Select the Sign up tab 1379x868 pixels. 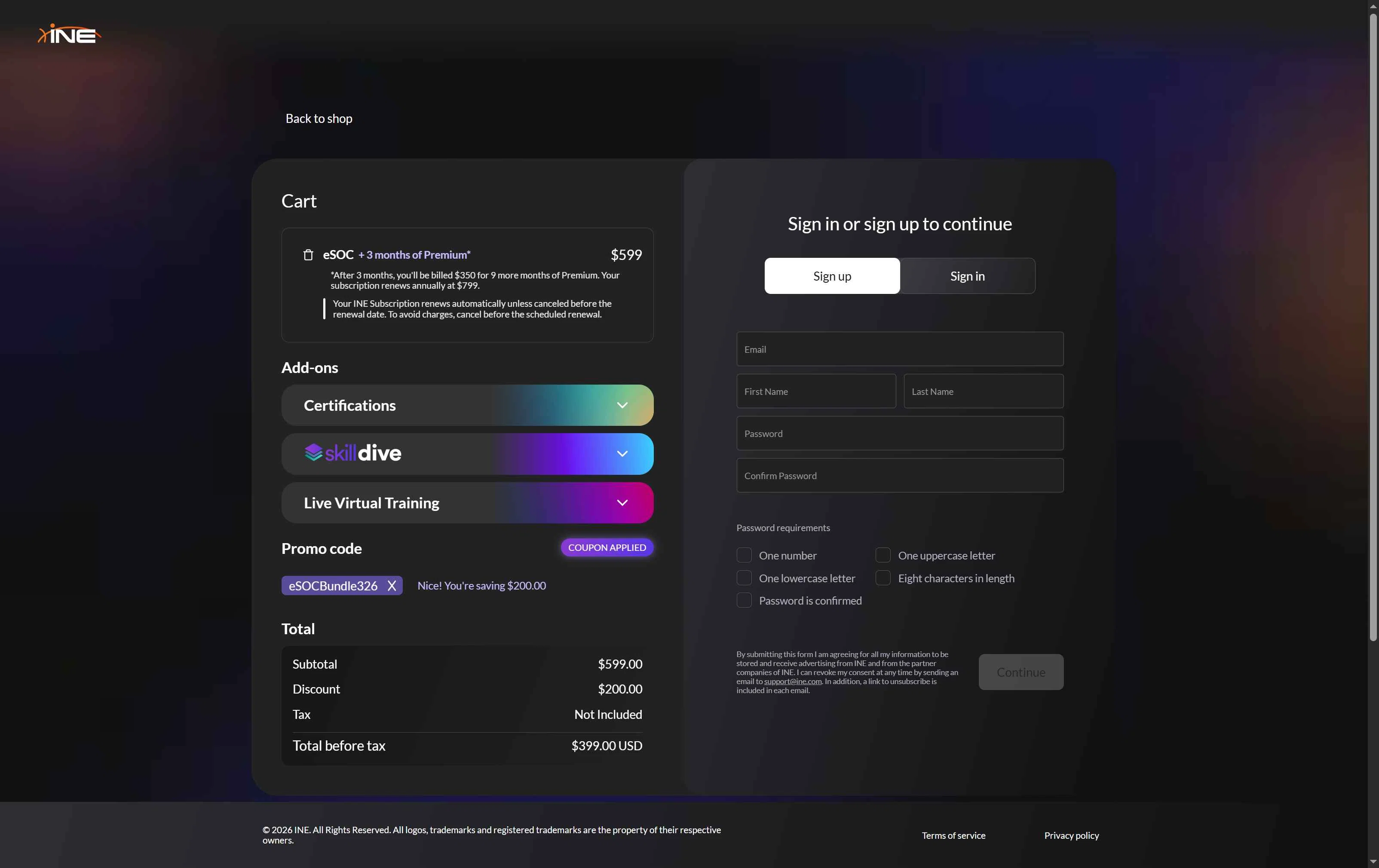831,276
